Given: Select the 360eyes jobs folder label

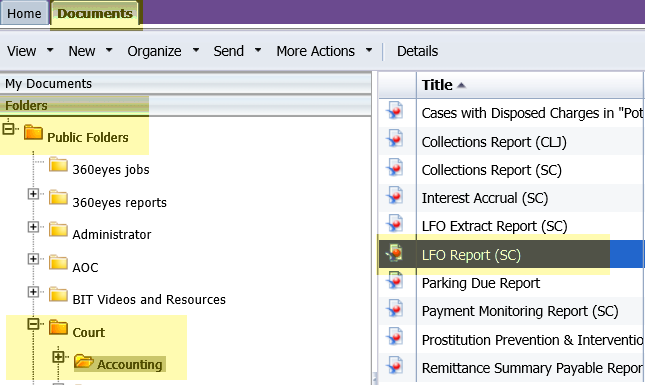Looking at the screenshot, I should [111, 169].
